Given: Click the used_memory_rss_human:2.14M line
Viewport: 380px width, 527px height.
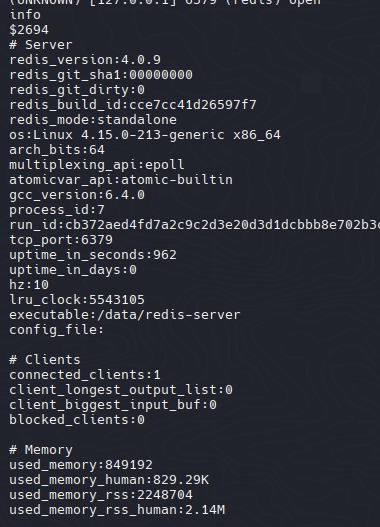Looking at the screenshot, I should [x=117, y=510].
